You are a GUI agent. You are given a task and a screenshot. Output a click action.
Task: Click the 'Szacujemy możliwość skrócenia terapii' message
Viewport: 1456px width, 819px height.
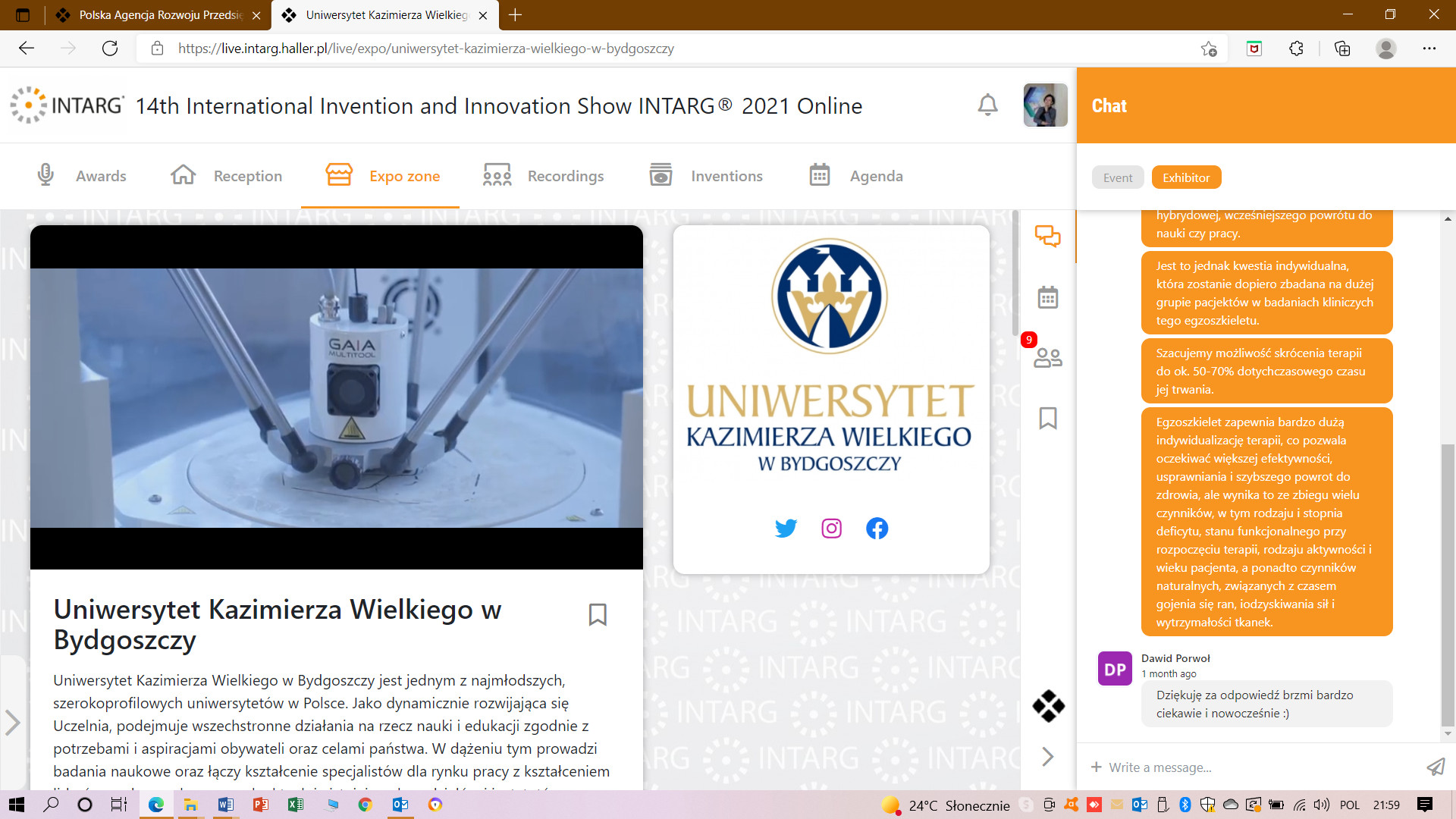click(x=1266, y=371)
